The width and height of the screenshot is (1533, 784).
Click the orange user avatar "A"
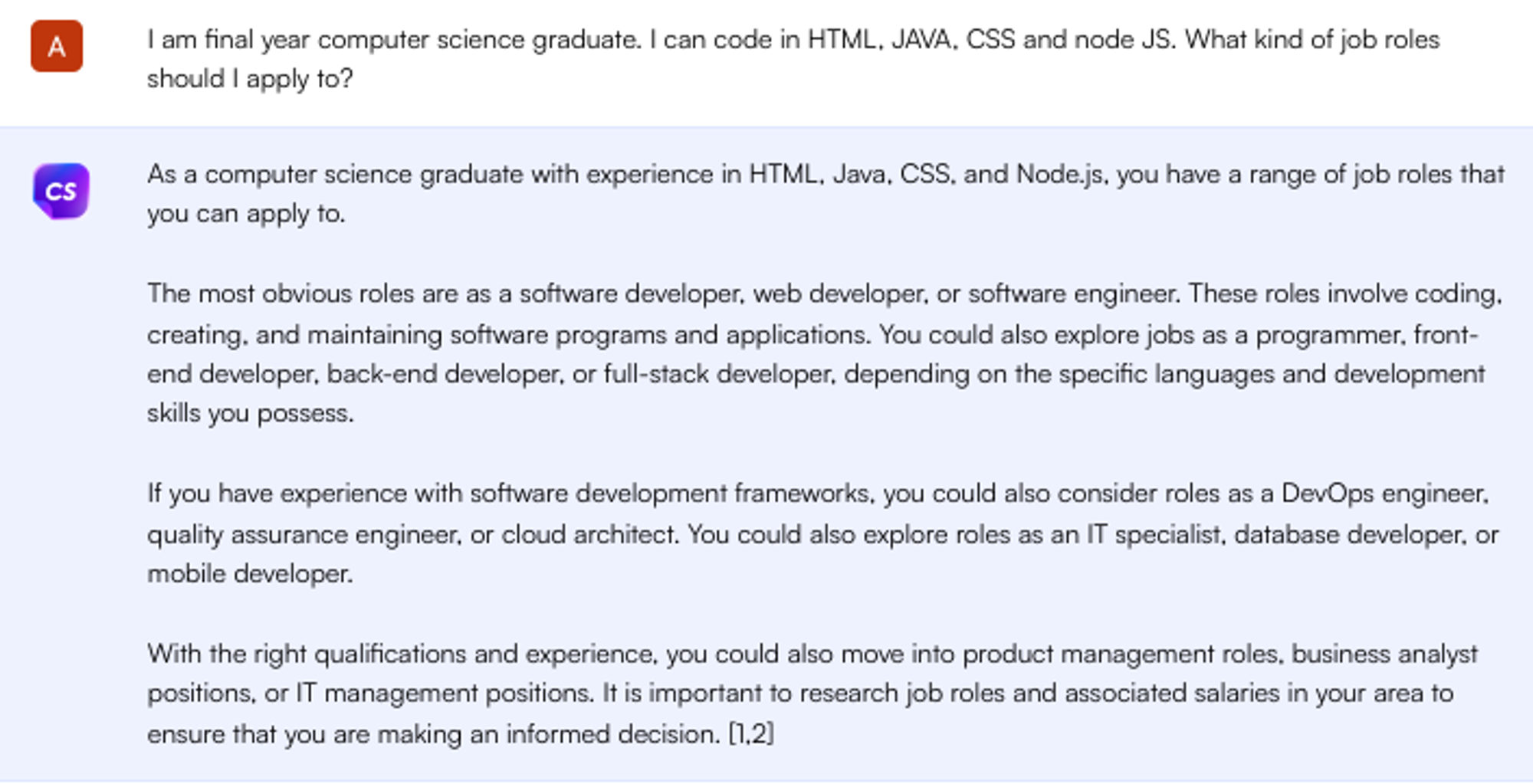click(x=57, y=47)
